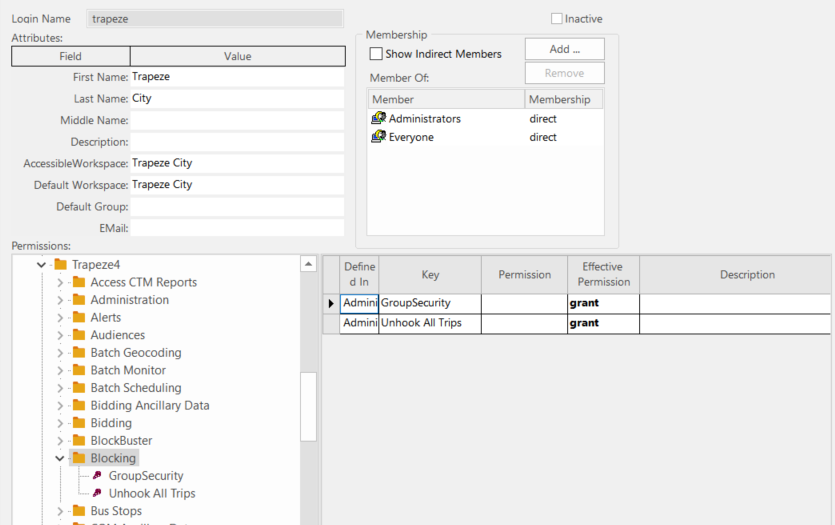
Task: Expand the Batch Monitor node
Action: pyautogui.click(x=60, y=370)
